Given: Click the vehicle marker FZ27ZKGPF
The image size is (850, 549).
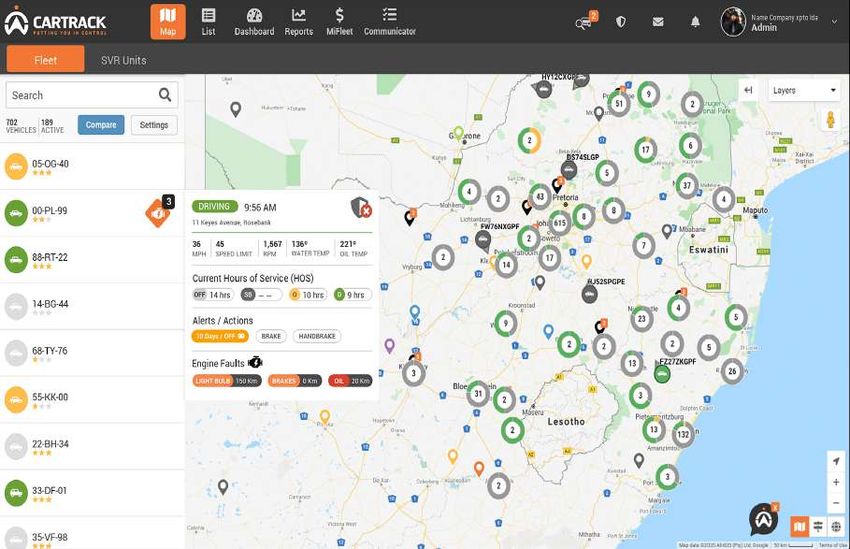Looking at the screenshot, I should [661, 373].
